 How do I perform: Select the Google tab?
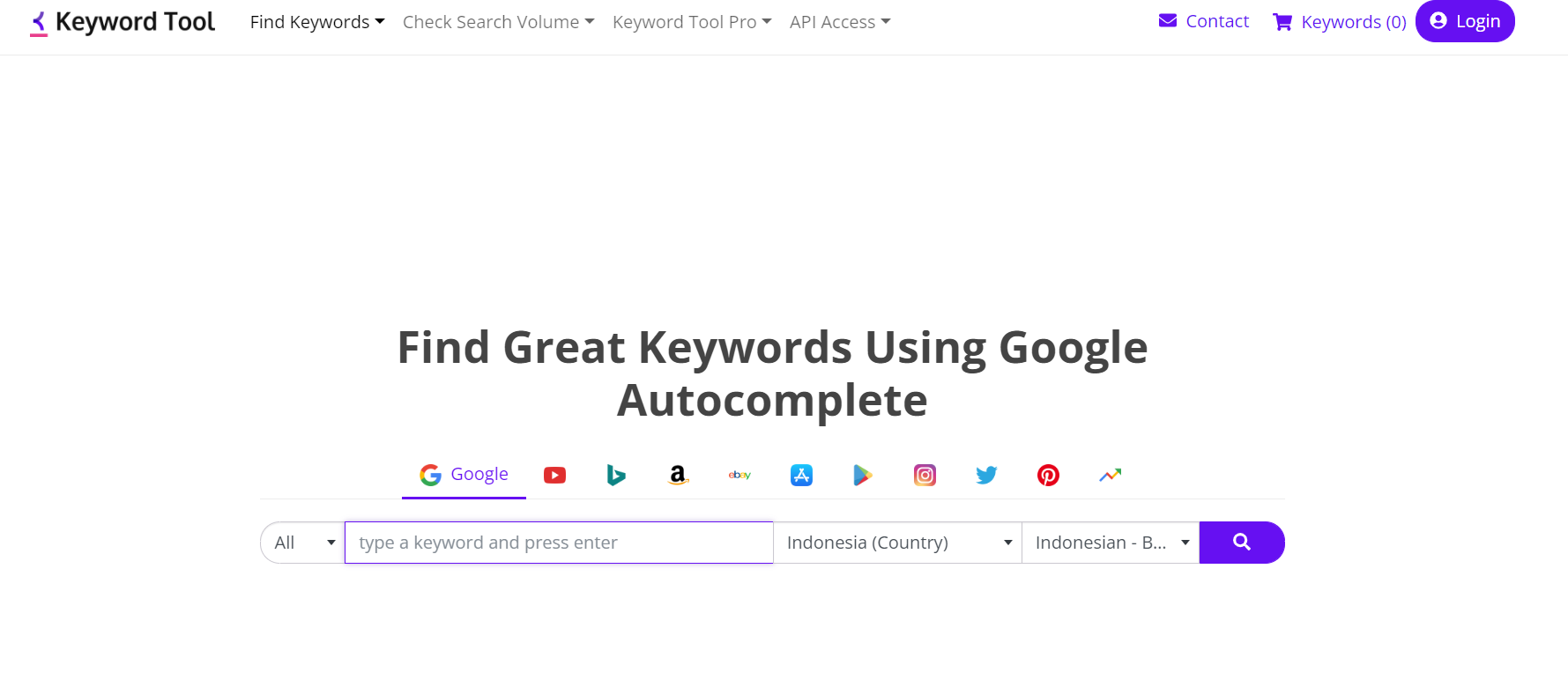(464, 476)
